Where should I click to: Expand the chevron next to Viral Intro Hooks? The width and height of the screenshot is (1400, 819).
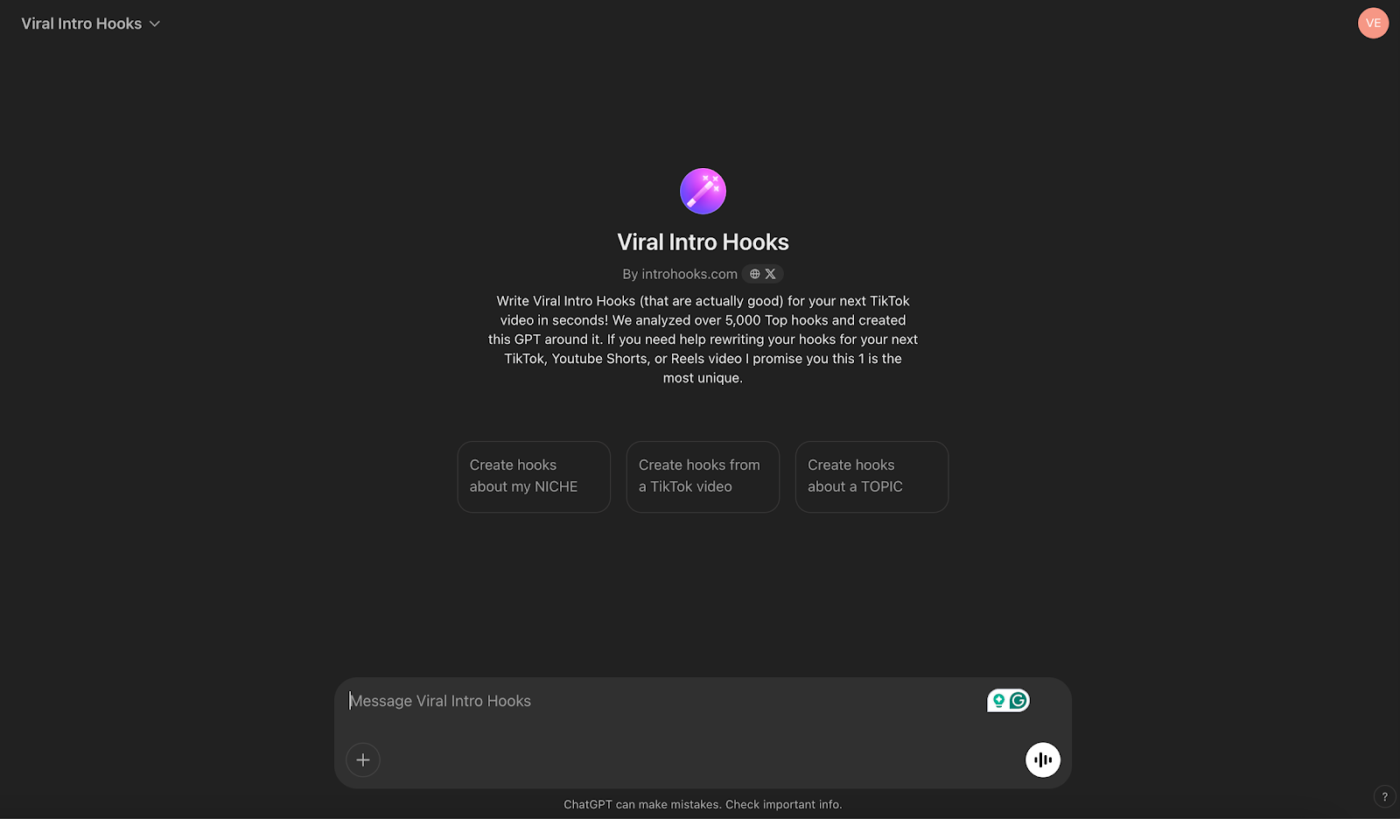coord(155,24)
